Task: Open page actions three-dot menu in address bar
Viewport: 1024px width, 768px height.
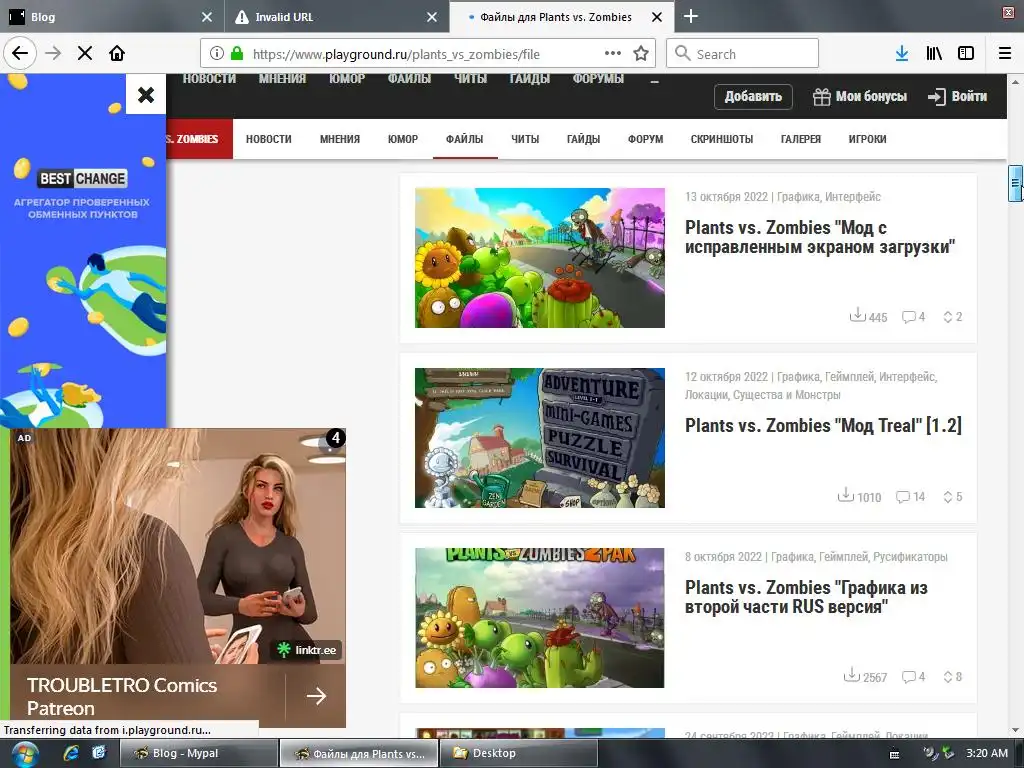Action: coord(613,54)
